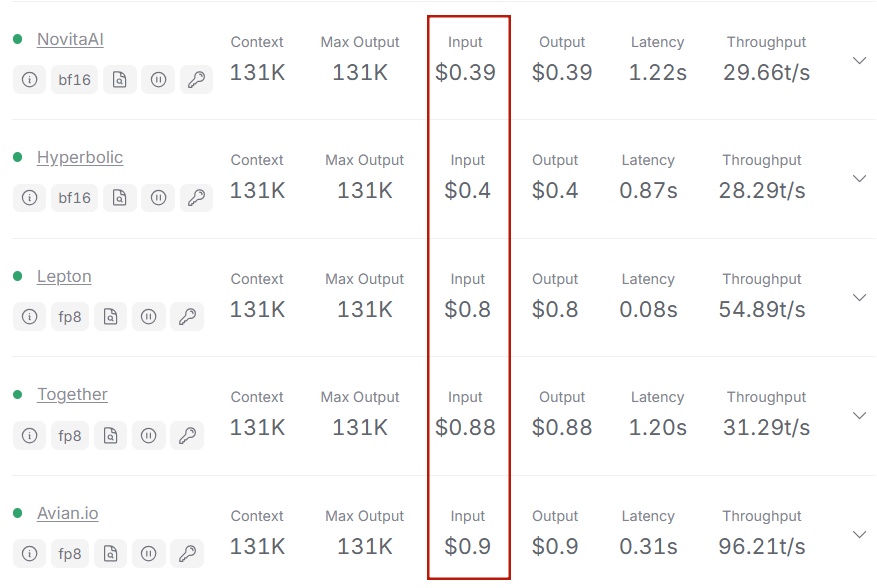Viewport: 877px width, 588px height.
Task: Click the document search icon under Hyperbolic
Action: [x=120, y=197]
